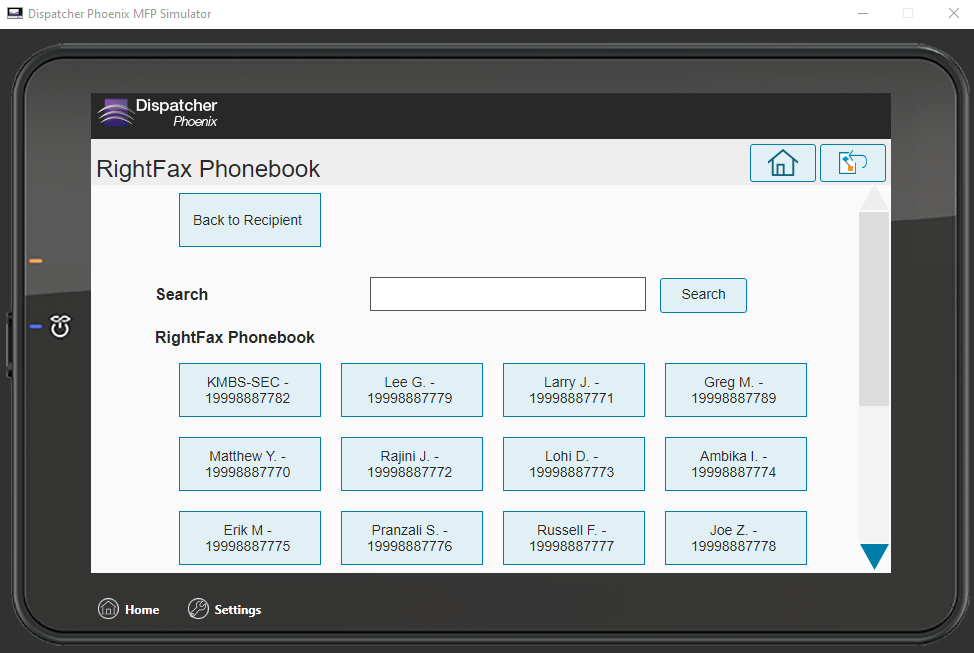Close the Dispatcher Phoenix MFP Simulator window

click(x=954, y=14)
